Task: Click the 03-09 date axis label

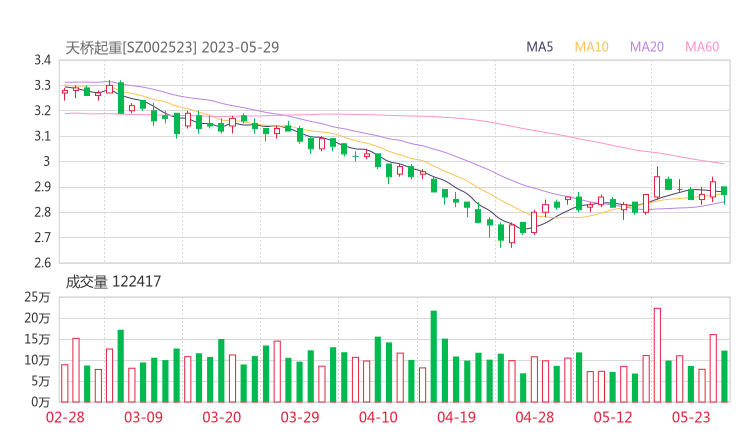Action: (x=143, y=417)
